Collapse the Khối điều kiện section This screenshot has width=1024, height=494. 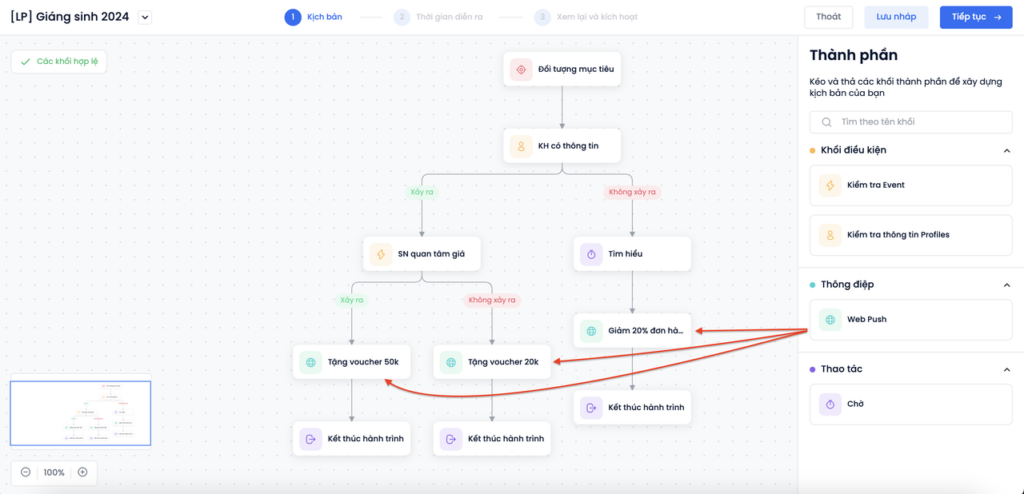pyautogui.click(x=1006, y=150)
